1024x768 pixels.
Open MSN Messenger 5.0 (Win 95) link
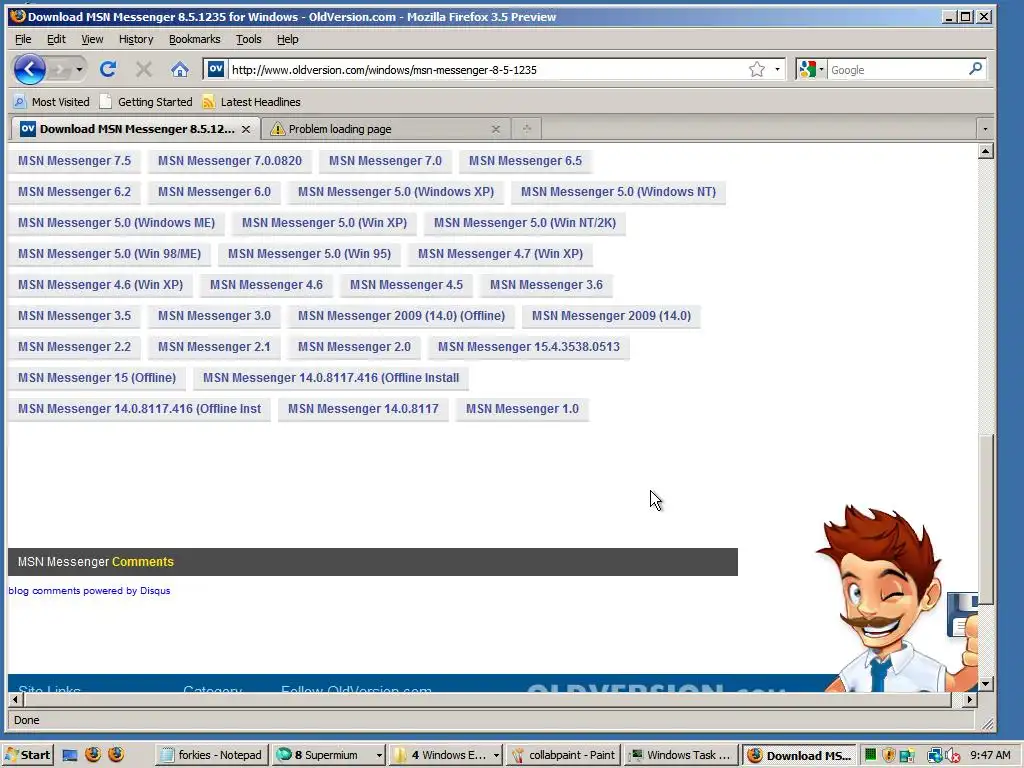310,254
